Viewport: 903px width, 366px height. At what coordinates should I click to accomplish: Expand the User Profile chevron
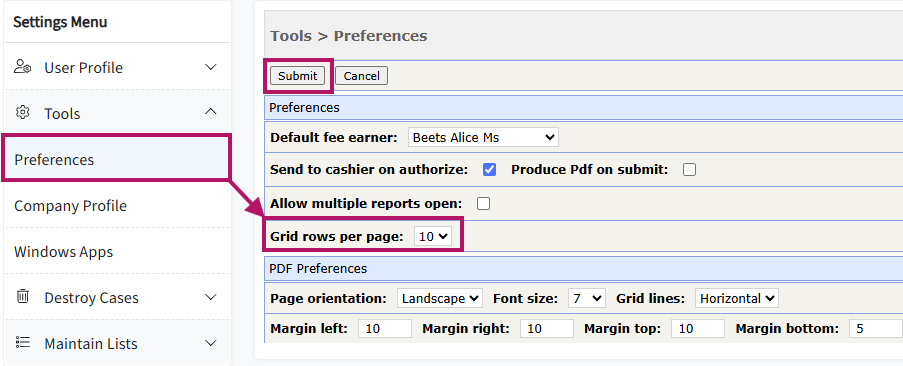coord(211,67)
